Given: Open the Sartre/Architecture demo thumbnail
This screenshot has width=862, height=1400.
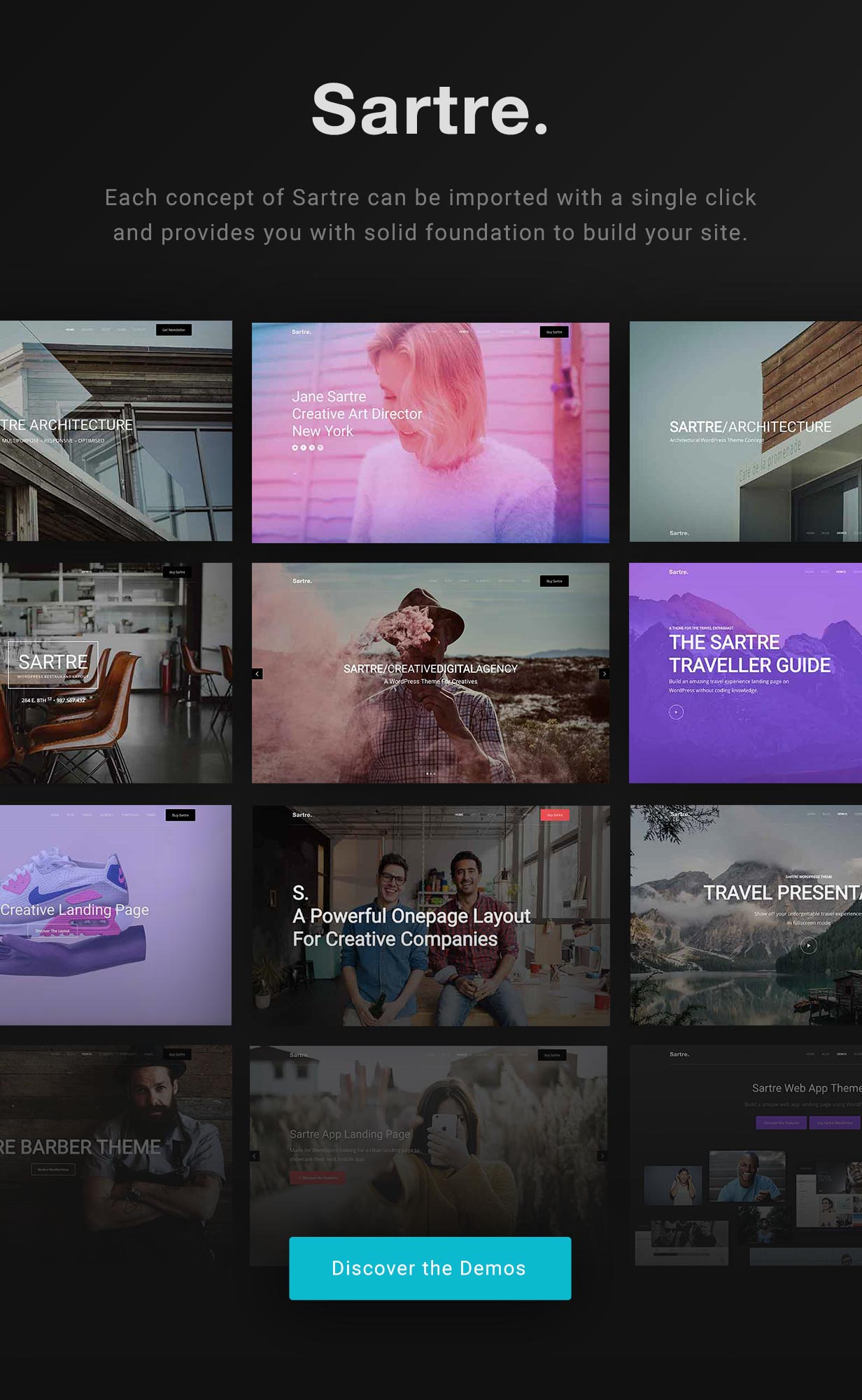Looking at the screenshot, I should [746, 431].
